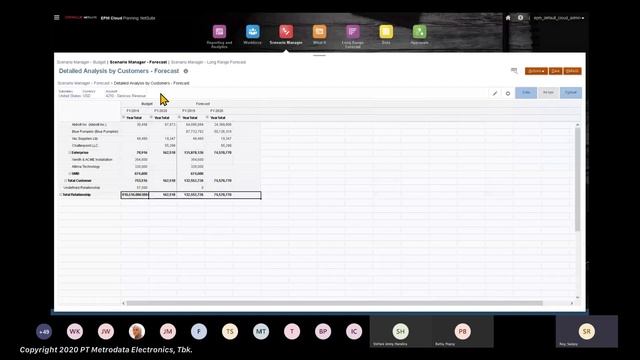Switch to the Scenario Manager - Forecast tab

tap(138, 62)
